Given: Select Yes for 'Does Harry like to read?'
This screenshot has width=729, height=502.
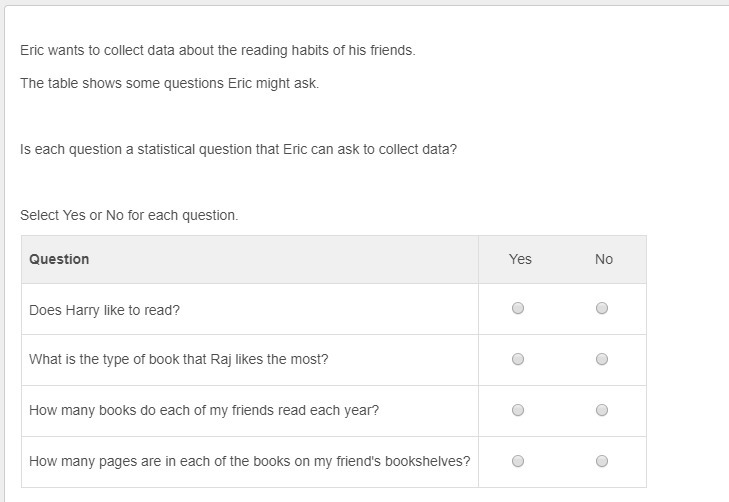Looking at the screenshot, I should tap(518, 309).
